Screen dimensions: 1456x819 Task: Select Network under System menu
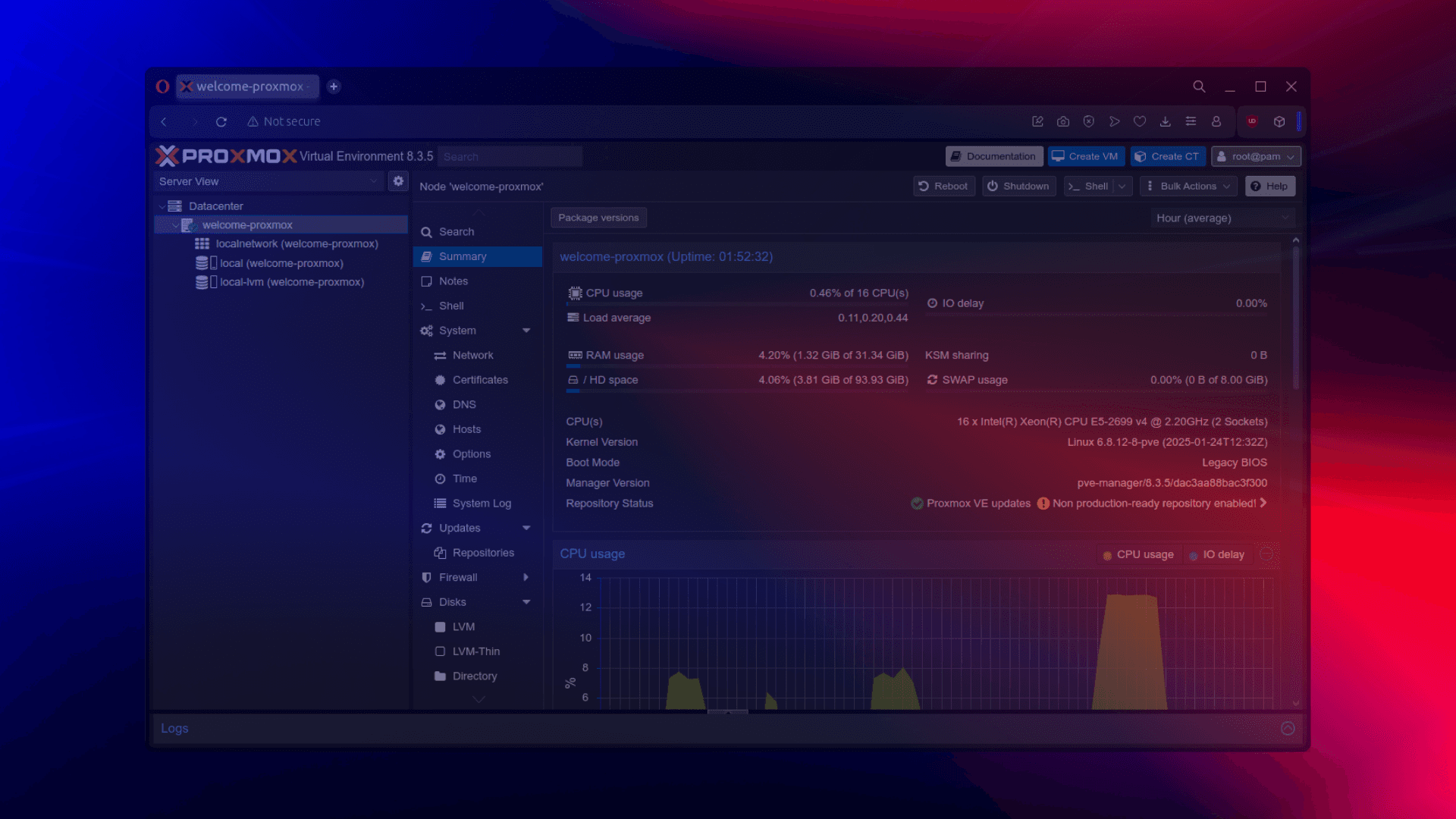point(472,355)
